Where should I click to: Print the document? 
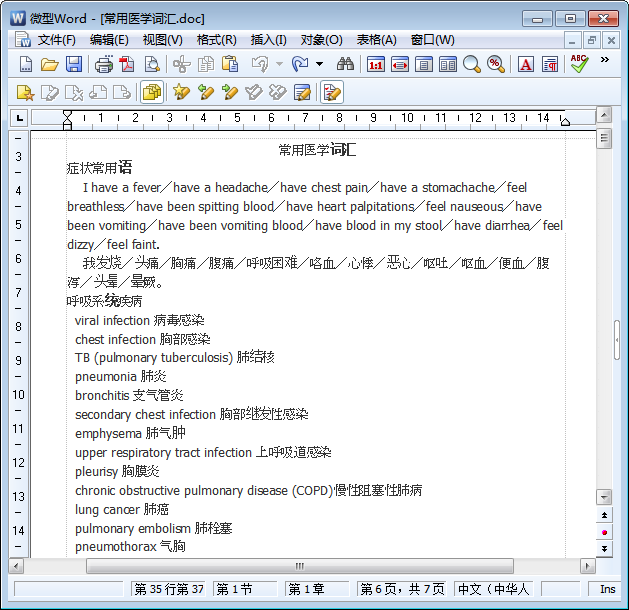point(103,64)
